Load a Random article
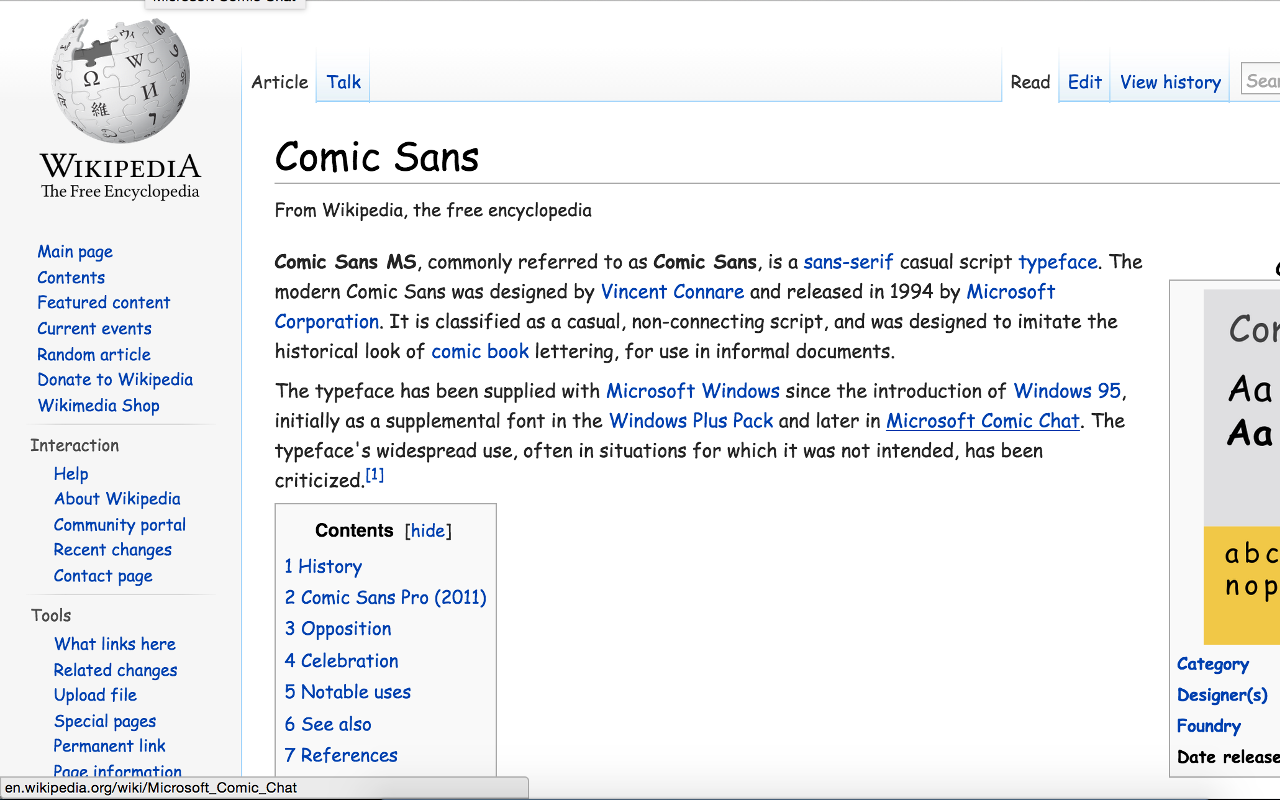The height and width of the screenshot is (800, 1280). tap(94, 355)
